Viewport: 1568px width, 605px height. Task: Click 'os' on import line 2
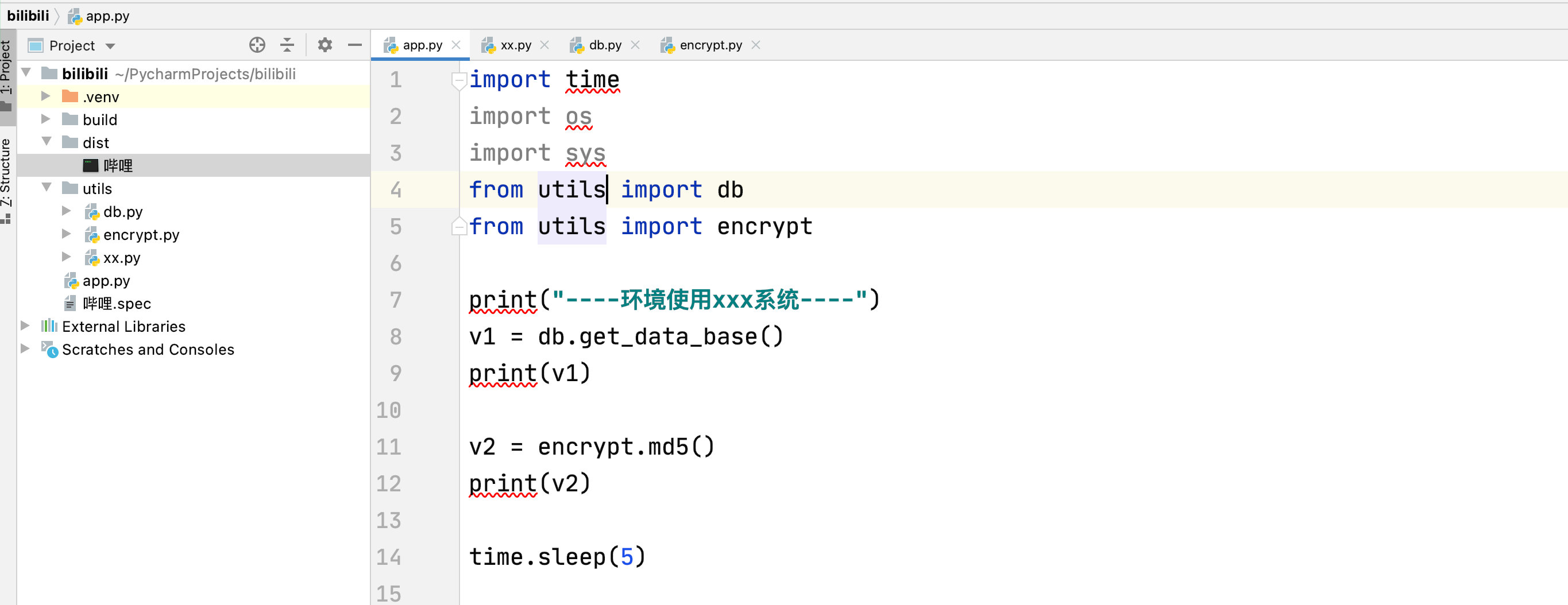click(x=578, y=116)
